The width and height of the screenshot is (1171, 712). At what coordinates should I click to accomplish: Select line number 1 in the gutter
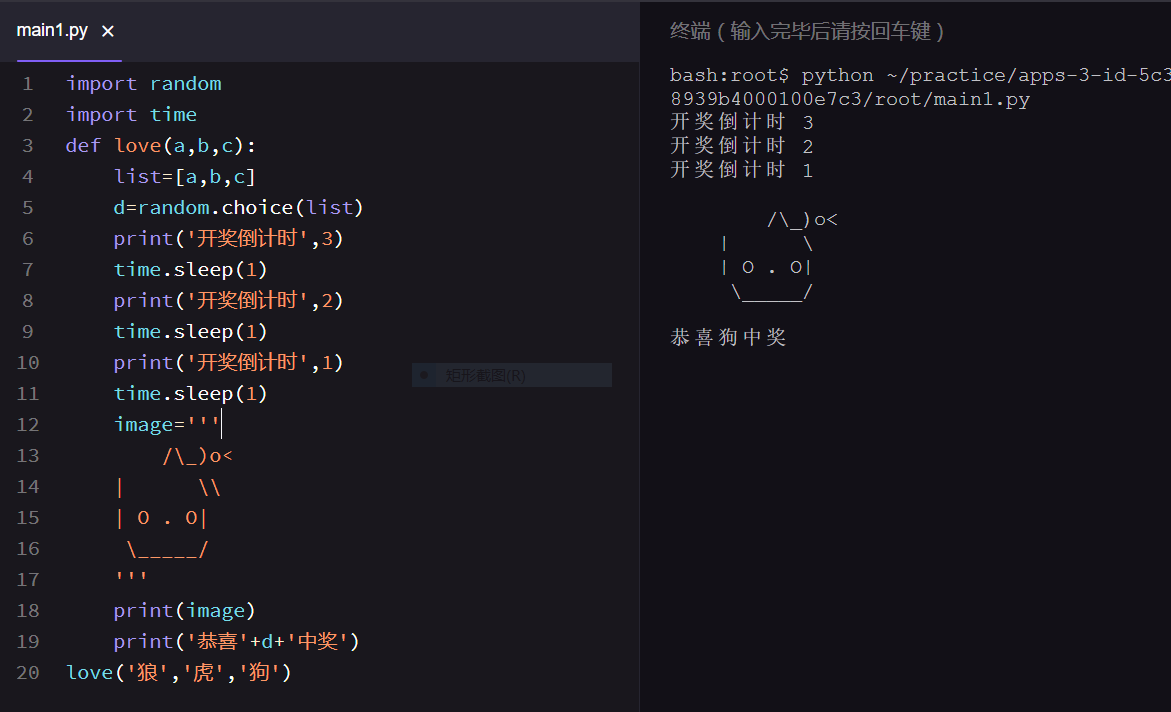26,83
